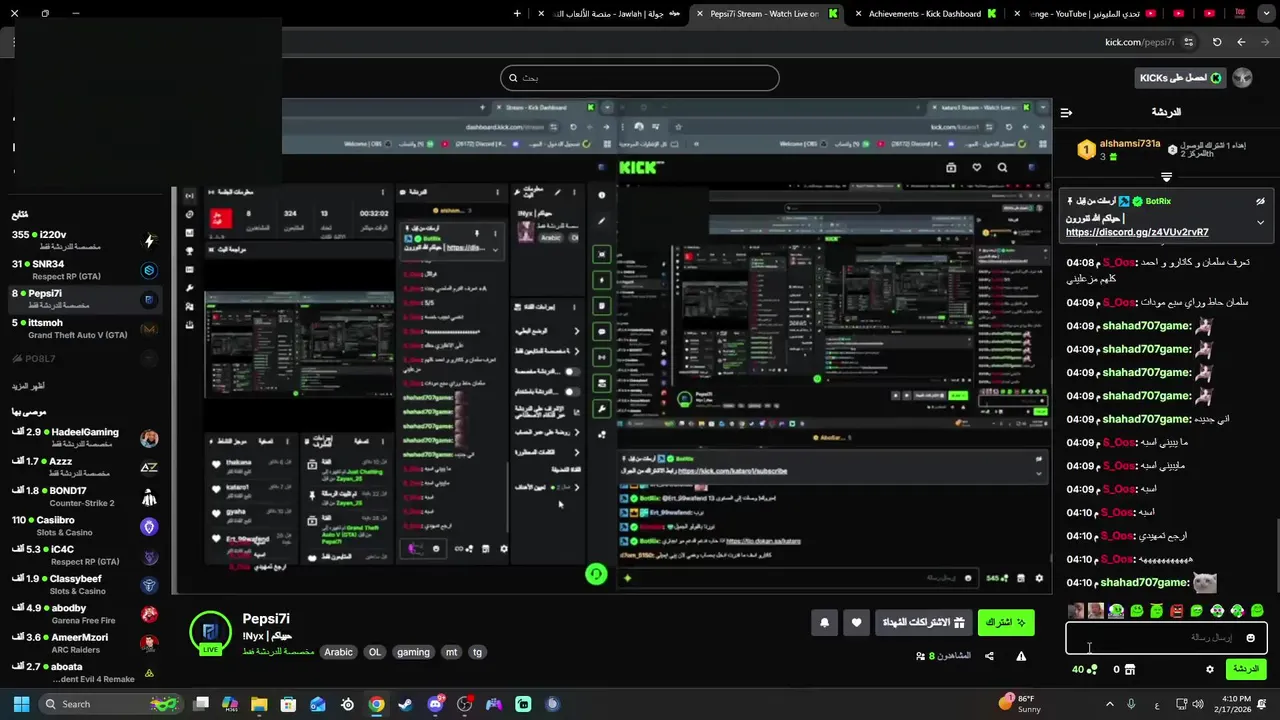Open Windows Start menu
This screenshot has height=720, width=1280.
[21, 704]
